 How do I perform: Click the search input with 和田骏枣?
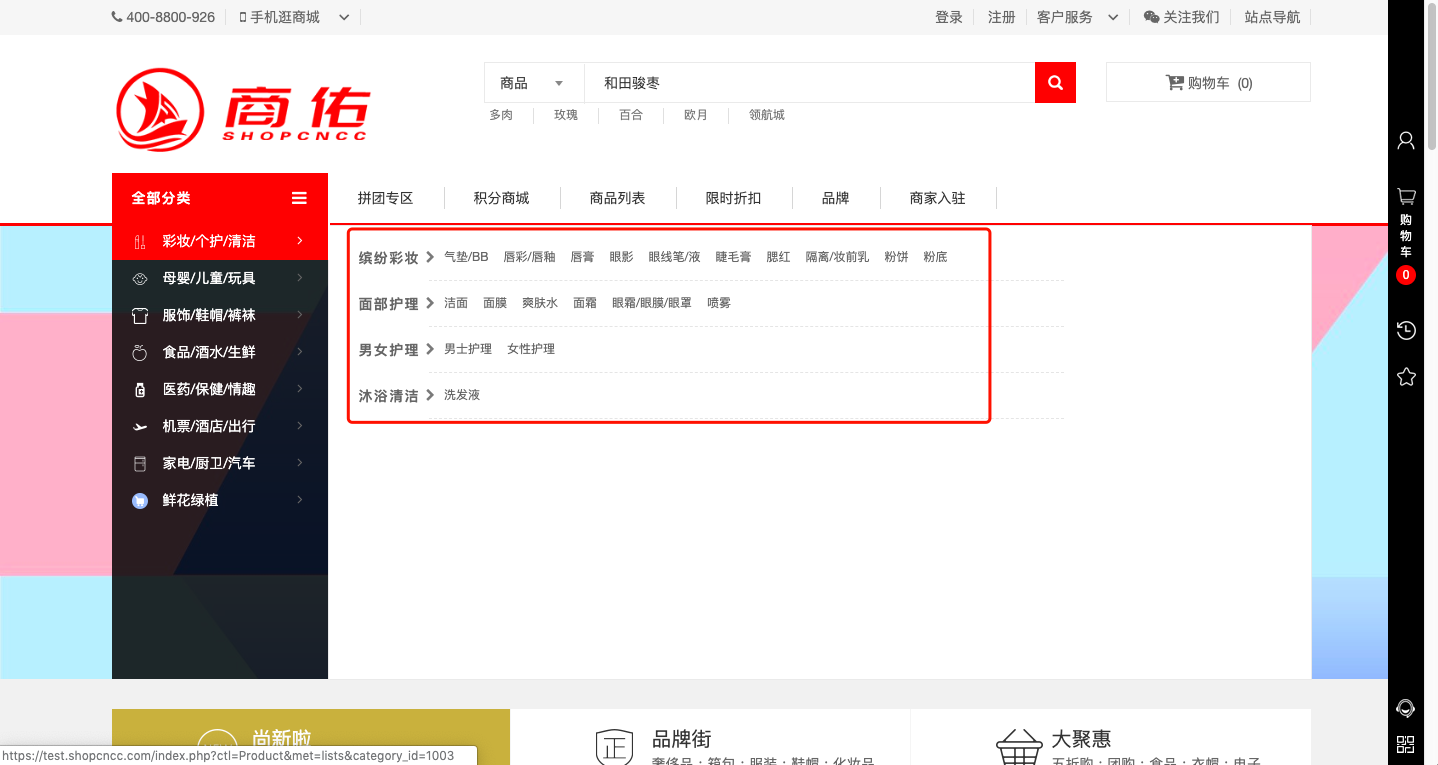tap(810, 83)
